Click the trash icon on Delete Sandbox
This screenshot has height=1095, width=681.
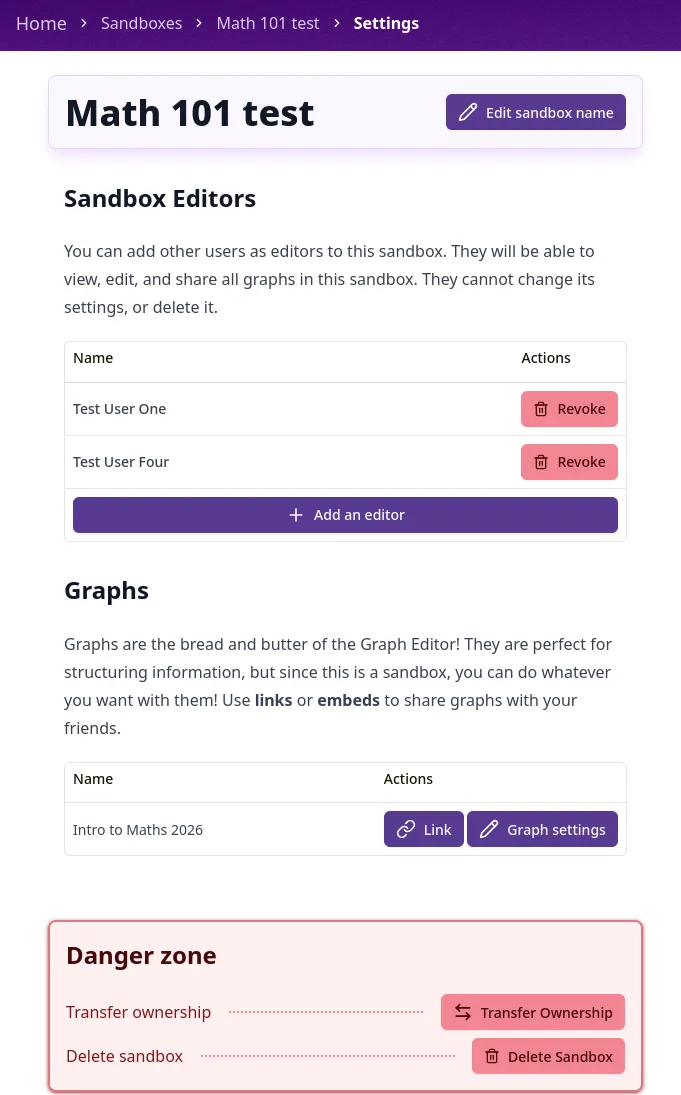[x=492, y=1057]
